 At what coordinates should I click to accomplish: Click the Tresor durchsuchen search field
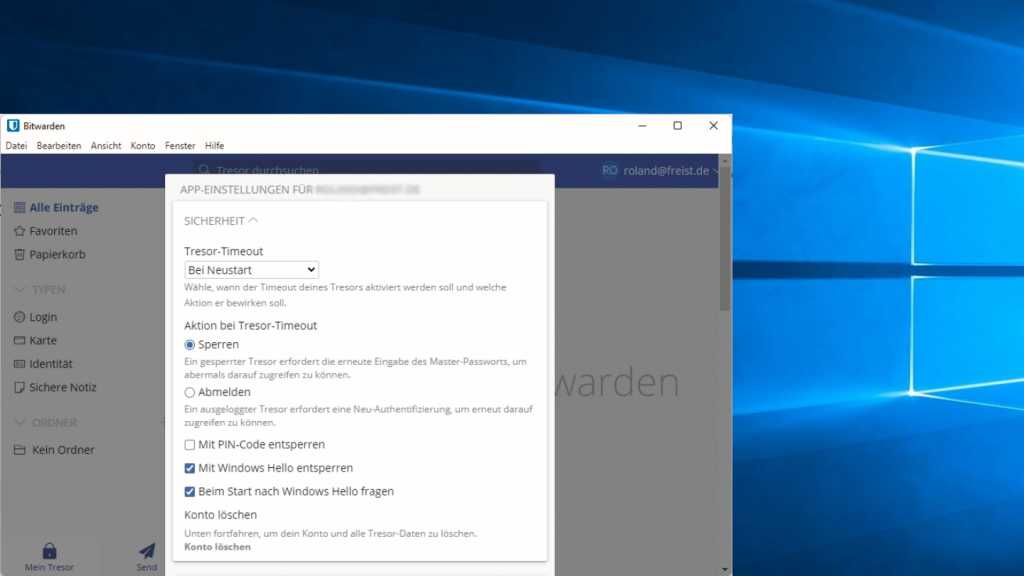coord(366,168)
